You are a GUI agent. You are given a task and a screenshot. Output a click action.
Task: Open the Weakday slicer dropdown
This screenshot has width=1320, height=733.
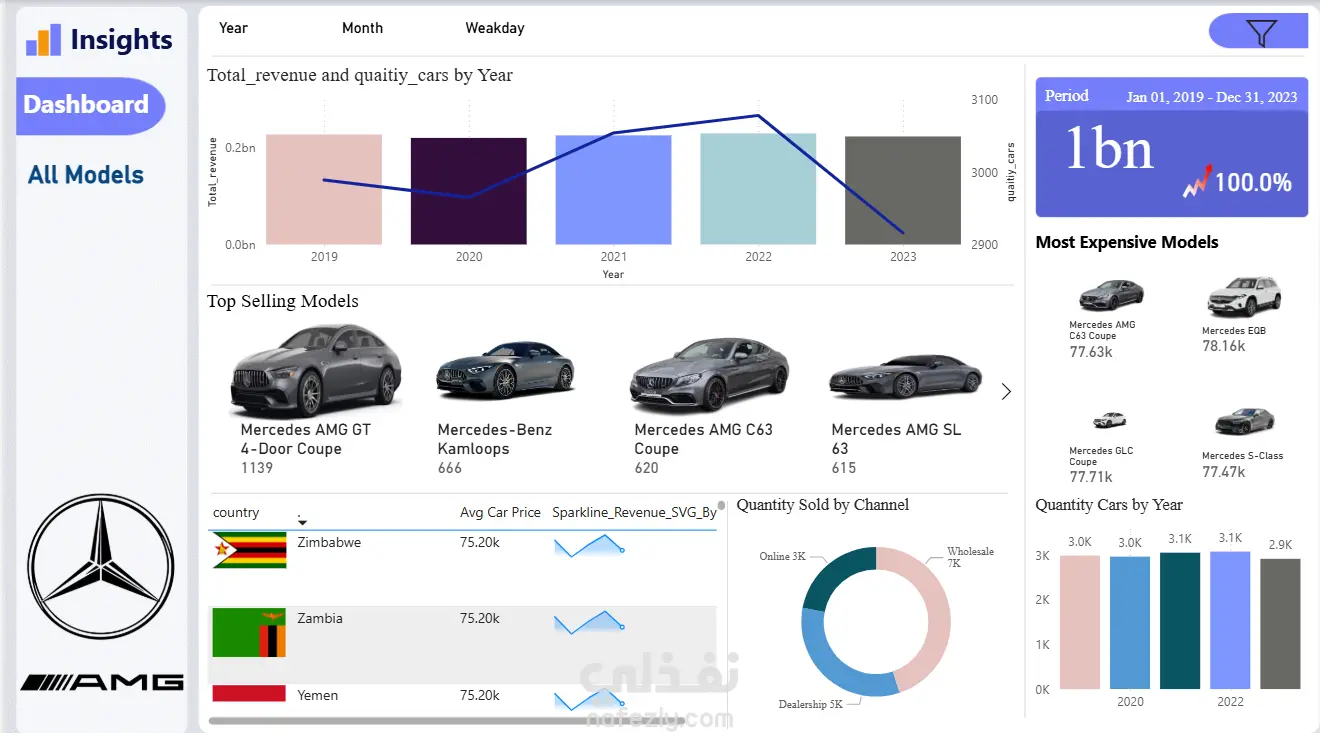tap(494, 28)
